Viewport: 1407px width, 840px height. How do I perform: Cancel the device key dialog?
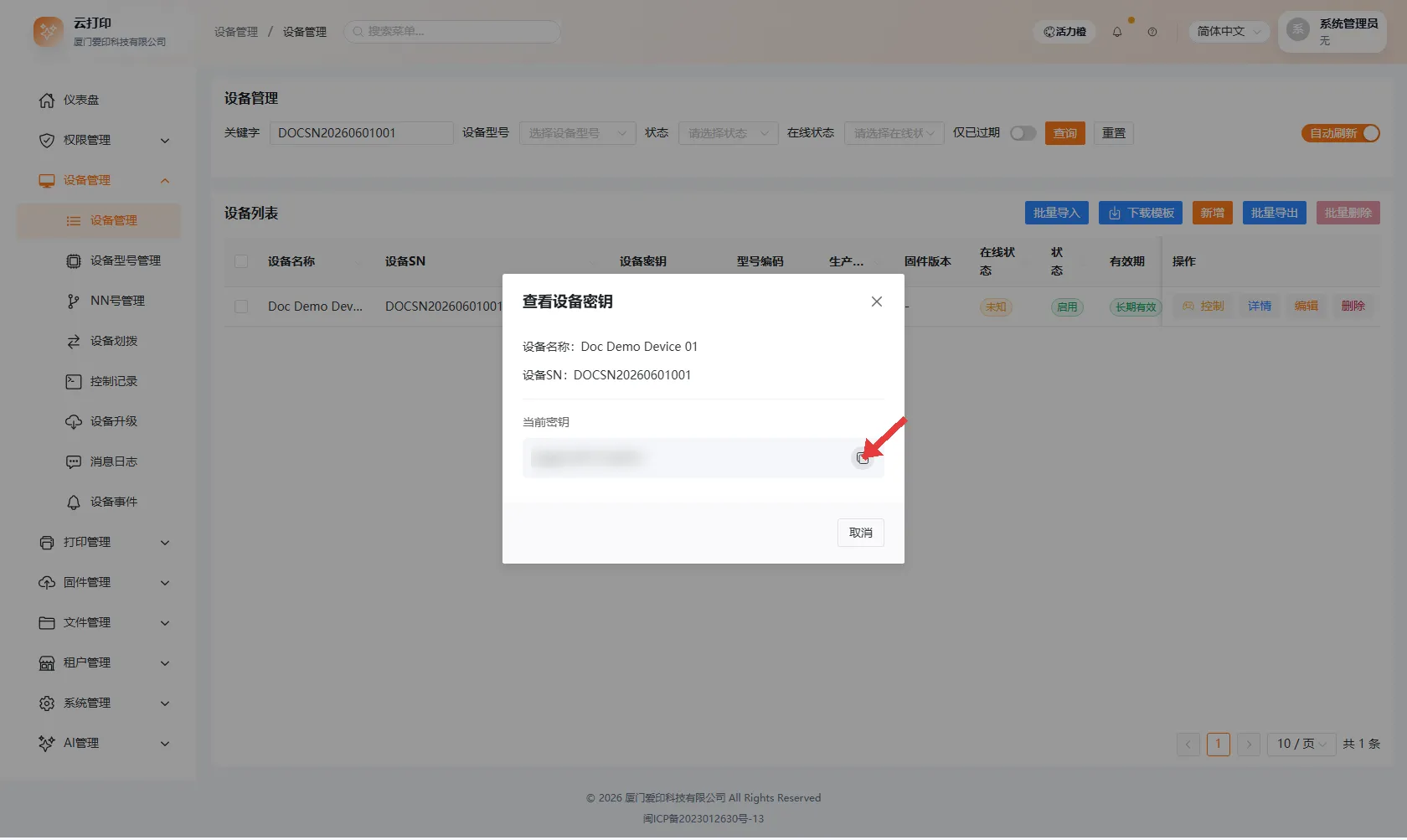(860, 533)
